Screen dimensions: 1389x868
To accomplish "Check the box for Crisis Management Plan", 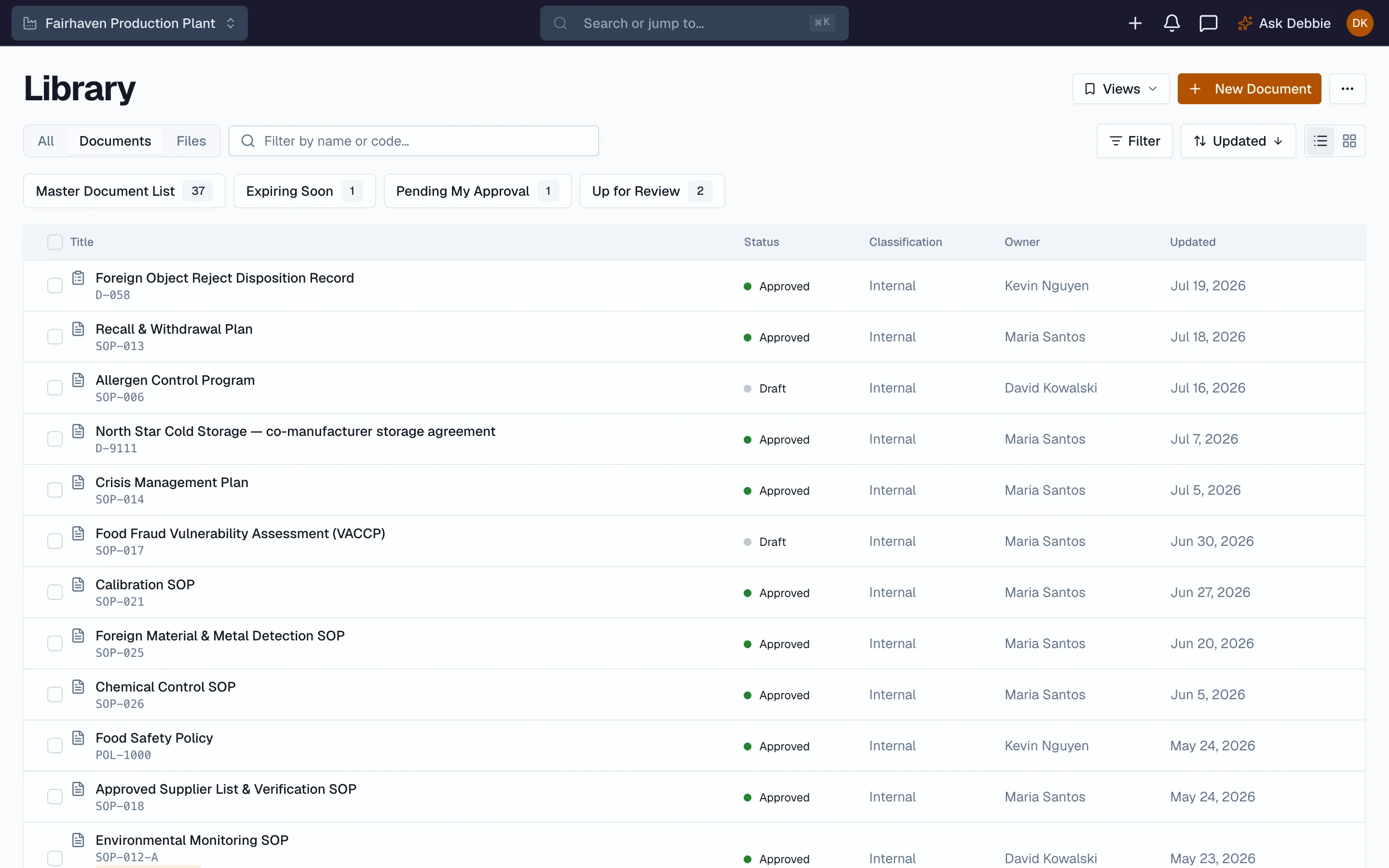I will (x=54, y=489).
